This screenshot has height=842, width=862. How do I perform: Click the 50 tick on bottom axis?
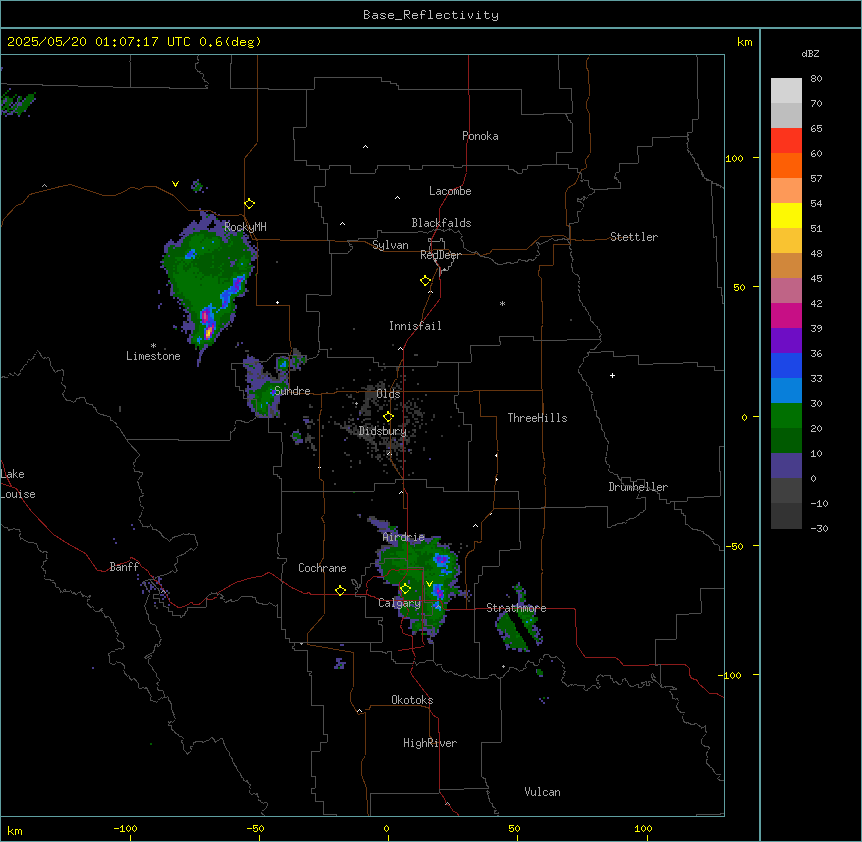514,829
